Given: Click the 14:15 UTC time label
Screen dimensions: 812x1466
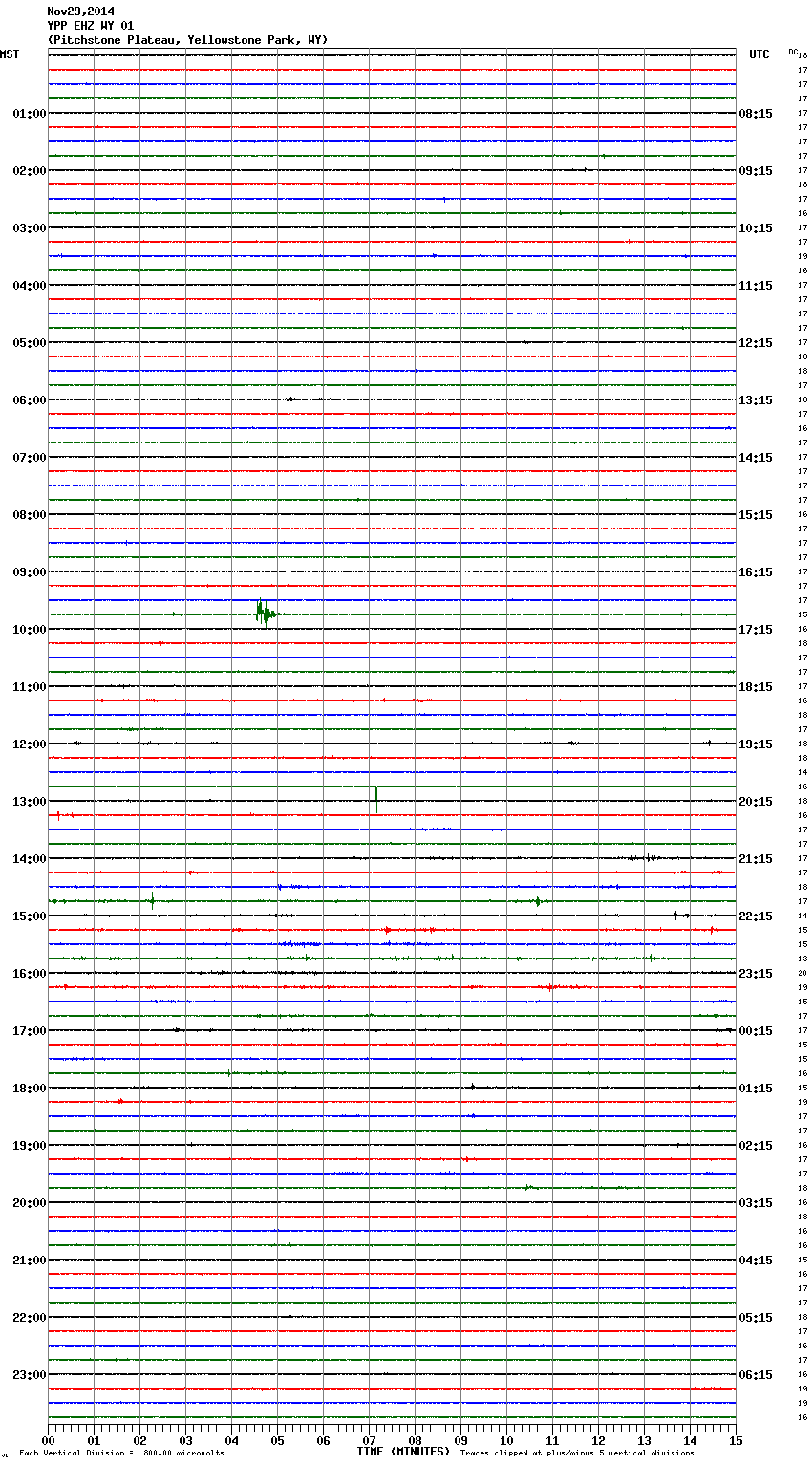Looking at the screenshot, I should pyautogui.click(x=756, y=458).
